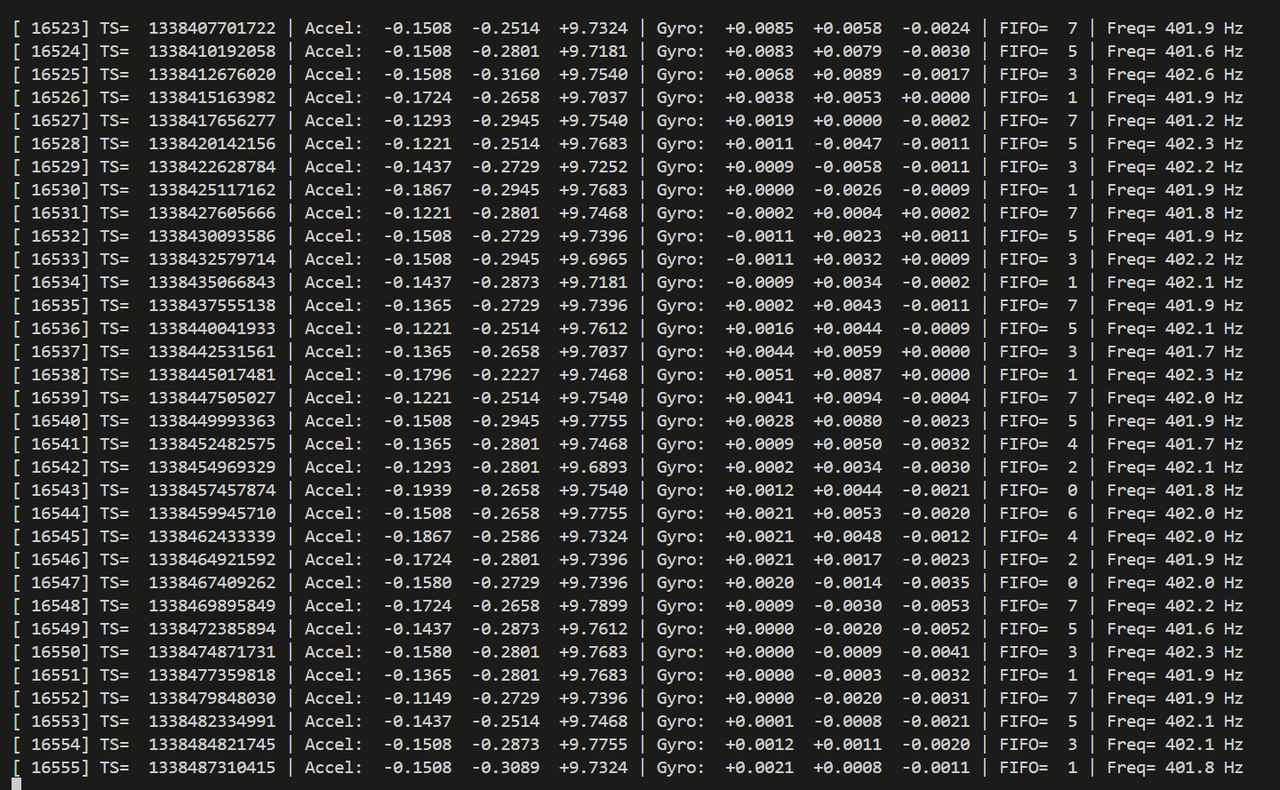Click timestamp 1338435066843
This screenshot has width=1280, height=790.
pyautogui.click(x=212, y=282)
